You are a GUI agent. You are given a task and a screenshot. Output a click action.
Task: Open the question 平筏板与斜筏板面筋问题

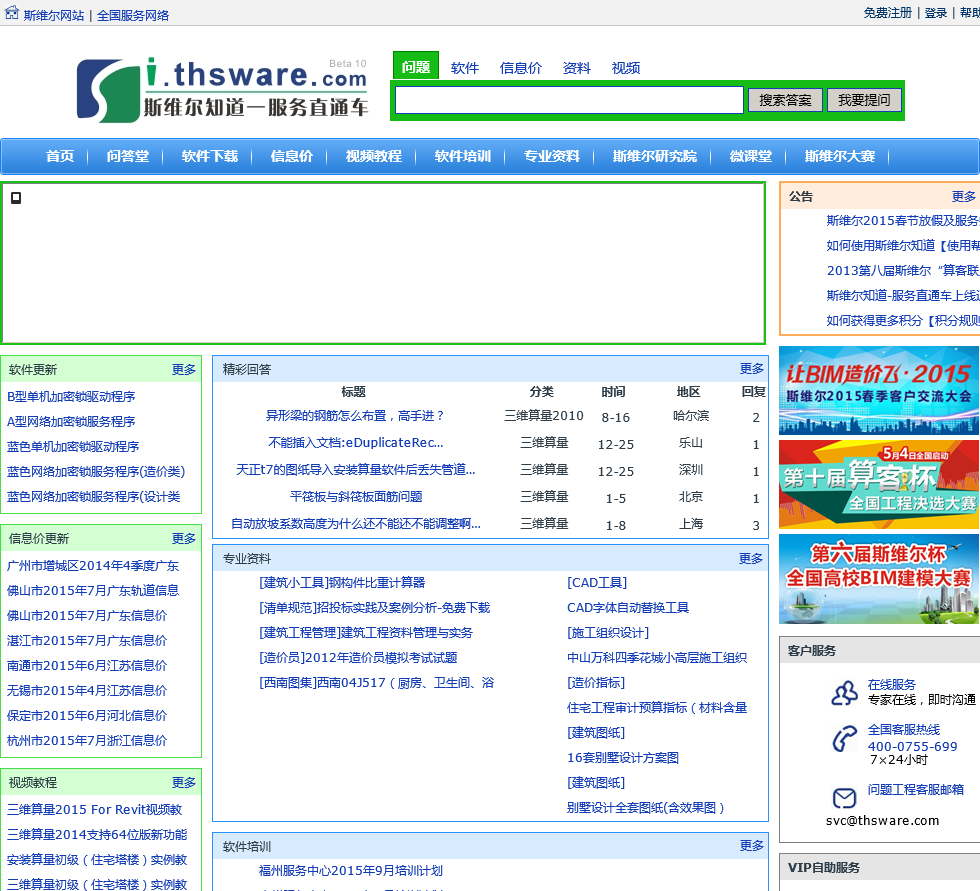[356, 497]
